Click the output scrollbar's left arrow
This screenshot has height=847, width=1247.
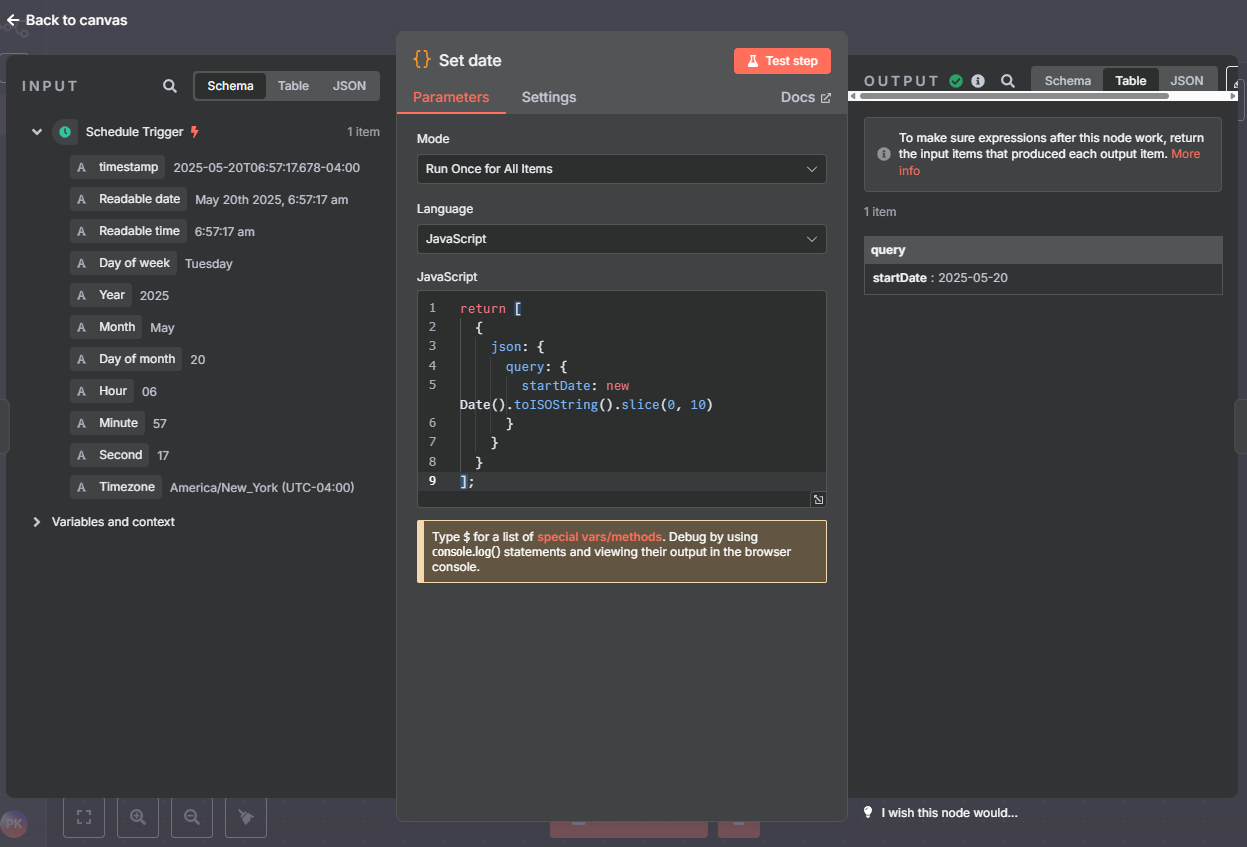pyautogui.click(x=852, y=96)
